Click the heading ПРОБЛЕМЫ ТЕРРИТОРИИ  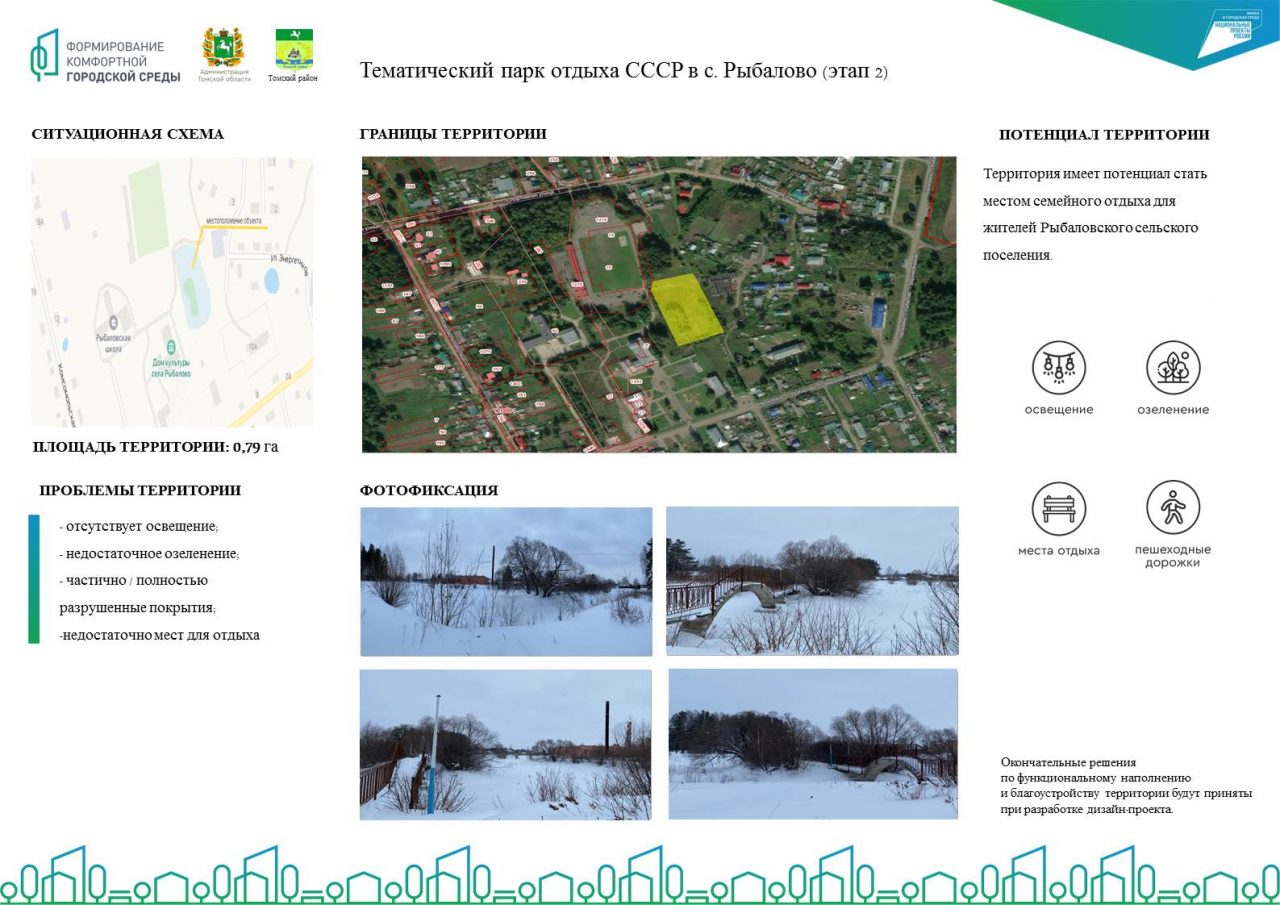click(x=140, y=490)
